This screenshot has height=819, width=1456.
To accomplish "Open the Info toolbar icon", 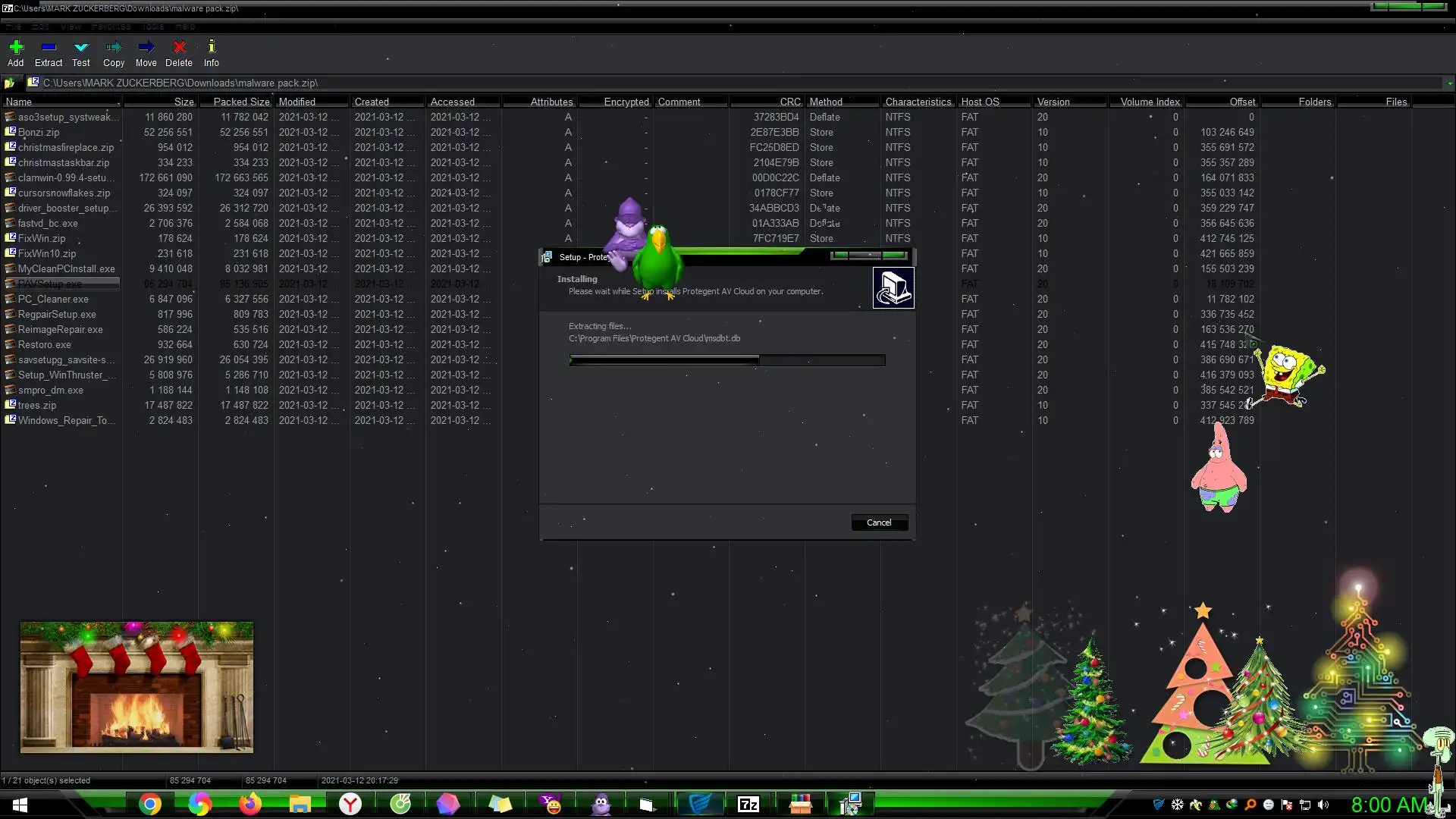I will pyautogui.click(x=212, y=48).
